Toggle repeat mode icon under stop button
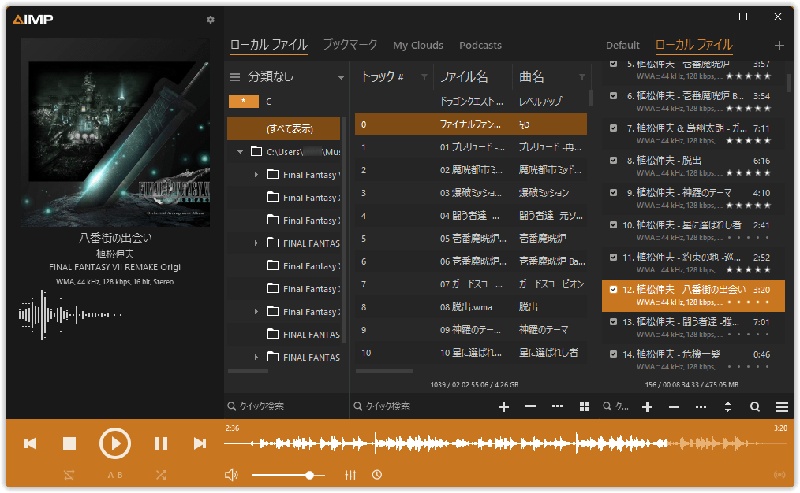Image resolution: width=800 pixels, height=493 pixels. pyautogui.click(x=69, y=475)
